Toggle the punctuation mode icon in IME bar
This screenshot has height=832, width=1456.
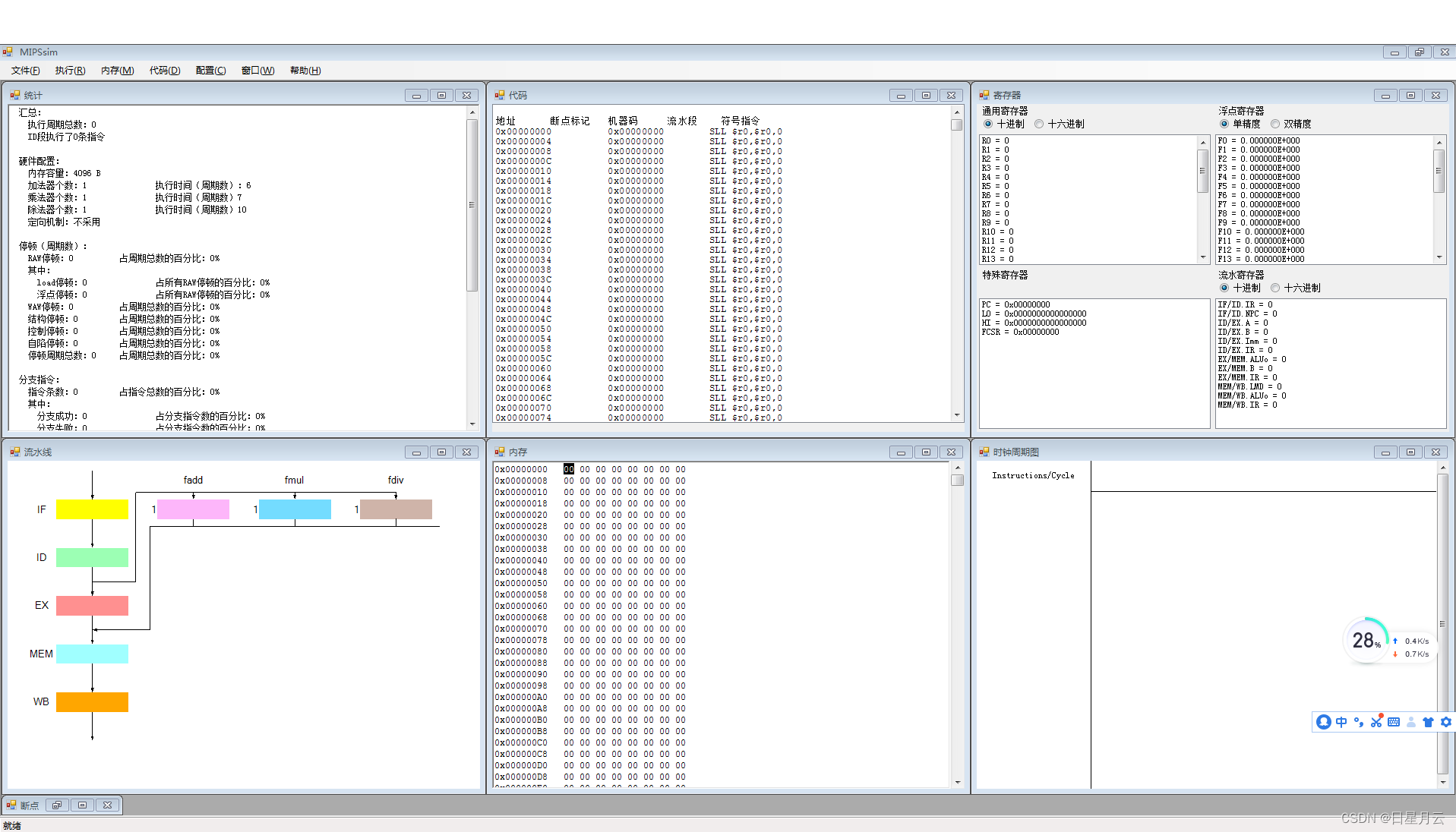click(x=1359, y=722)
